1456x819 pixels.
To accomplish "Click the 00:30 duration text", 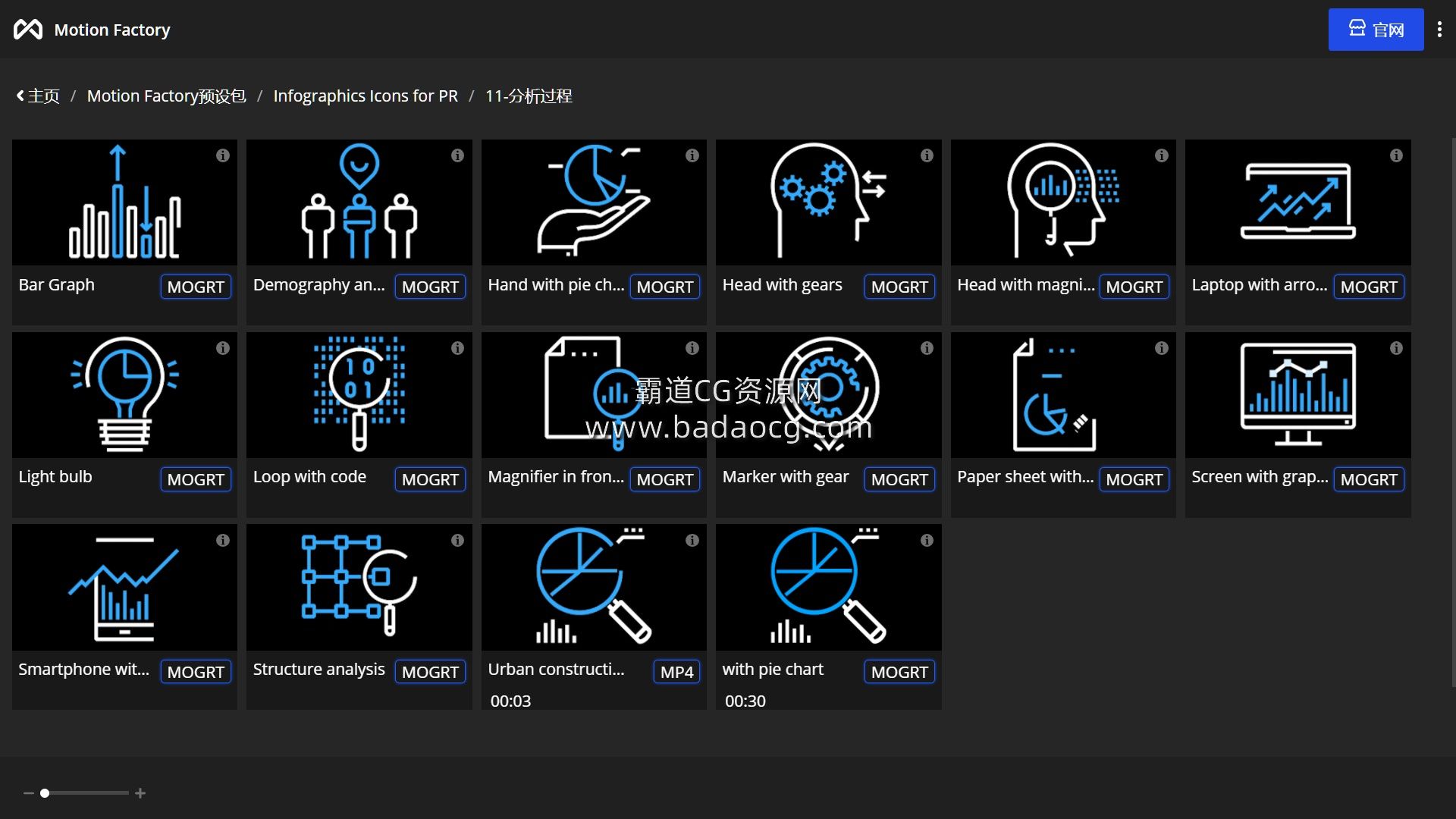I will point(745,701).
